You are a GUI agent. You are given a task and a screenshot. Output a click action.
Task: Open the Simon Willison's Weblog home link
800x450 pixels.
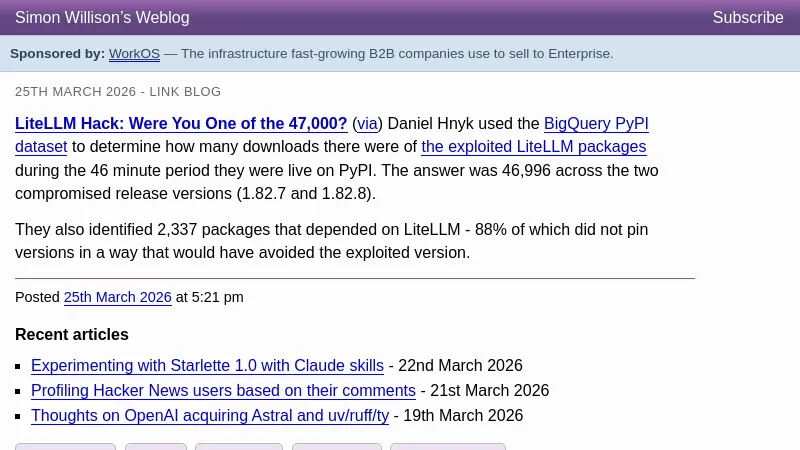pos(102,18)
